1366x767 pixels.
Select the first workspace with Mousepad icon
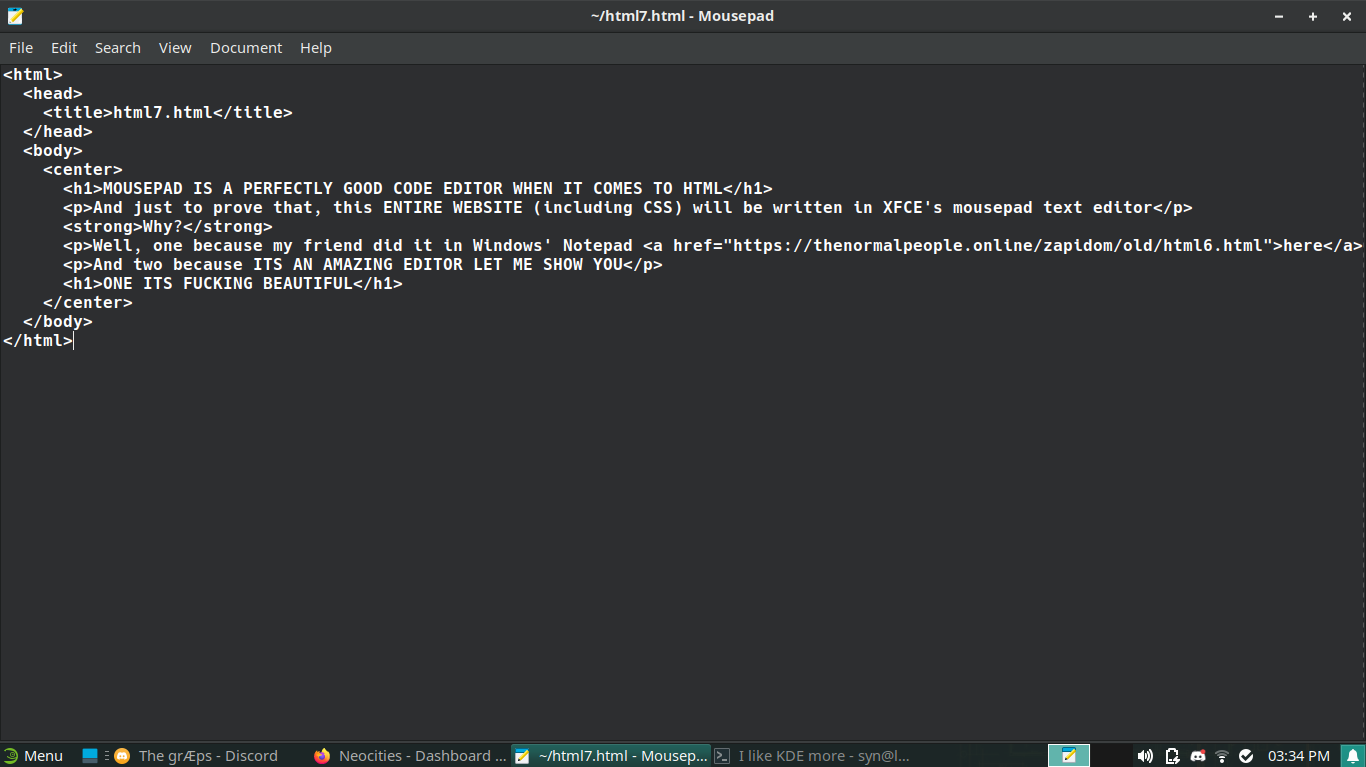point(1069,756)
